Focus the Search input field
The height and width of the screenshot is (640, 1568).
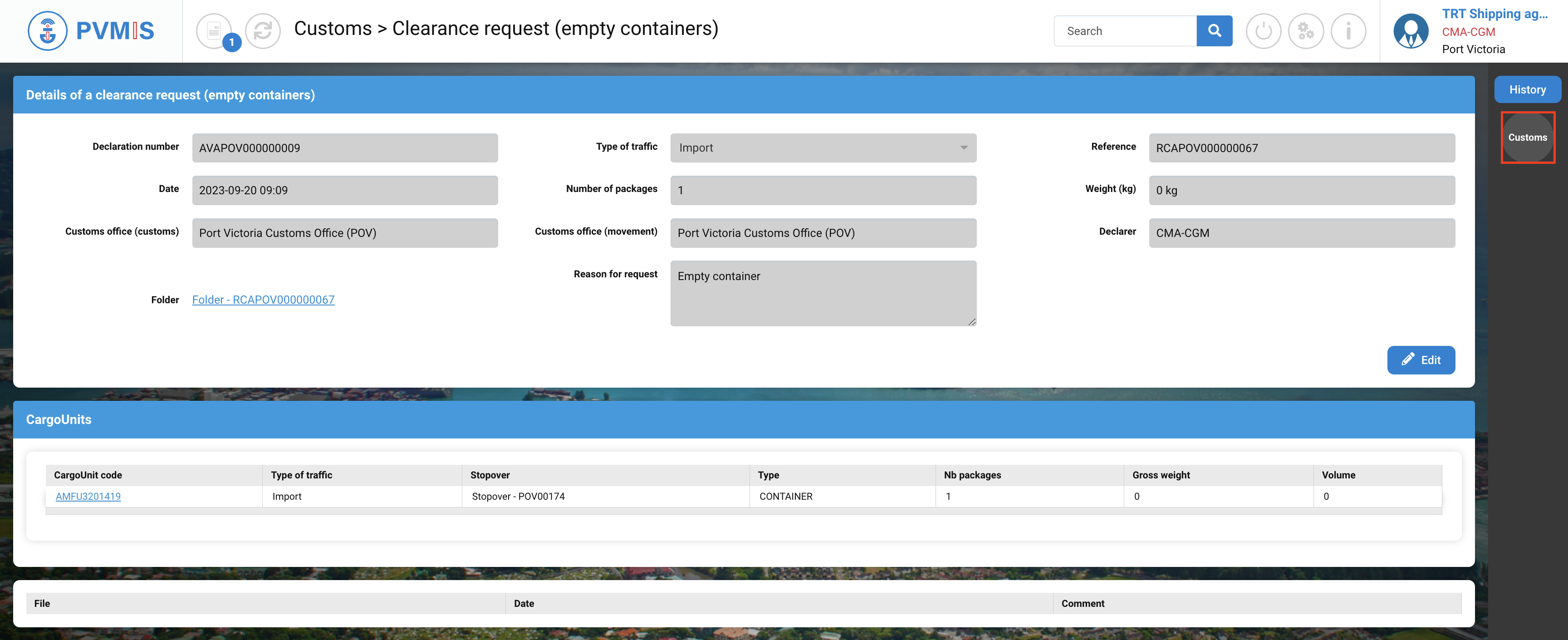click(x=1125, y=31)
